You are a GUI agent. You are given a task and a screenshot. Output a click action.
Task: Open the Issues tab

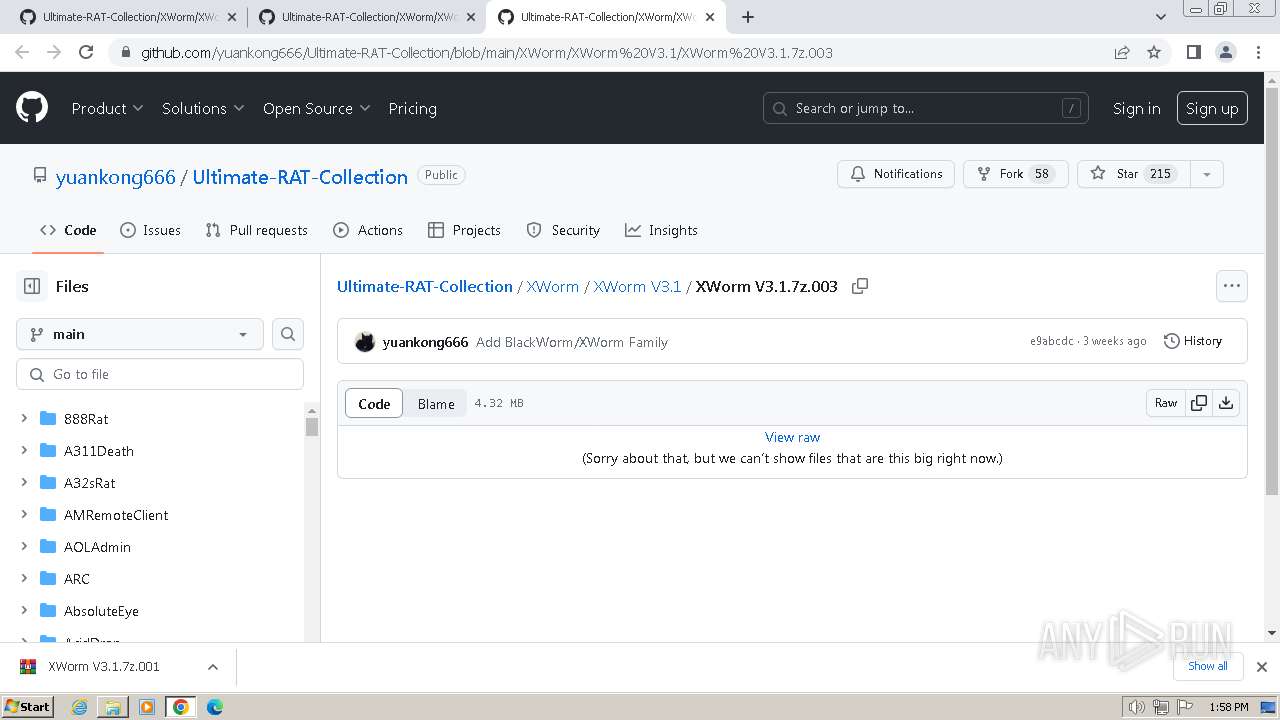(150, 230)
